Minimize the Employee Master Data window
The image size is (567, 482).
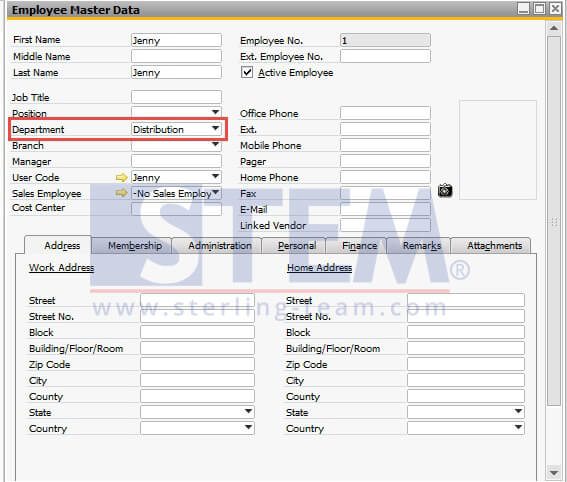[523, 8]
